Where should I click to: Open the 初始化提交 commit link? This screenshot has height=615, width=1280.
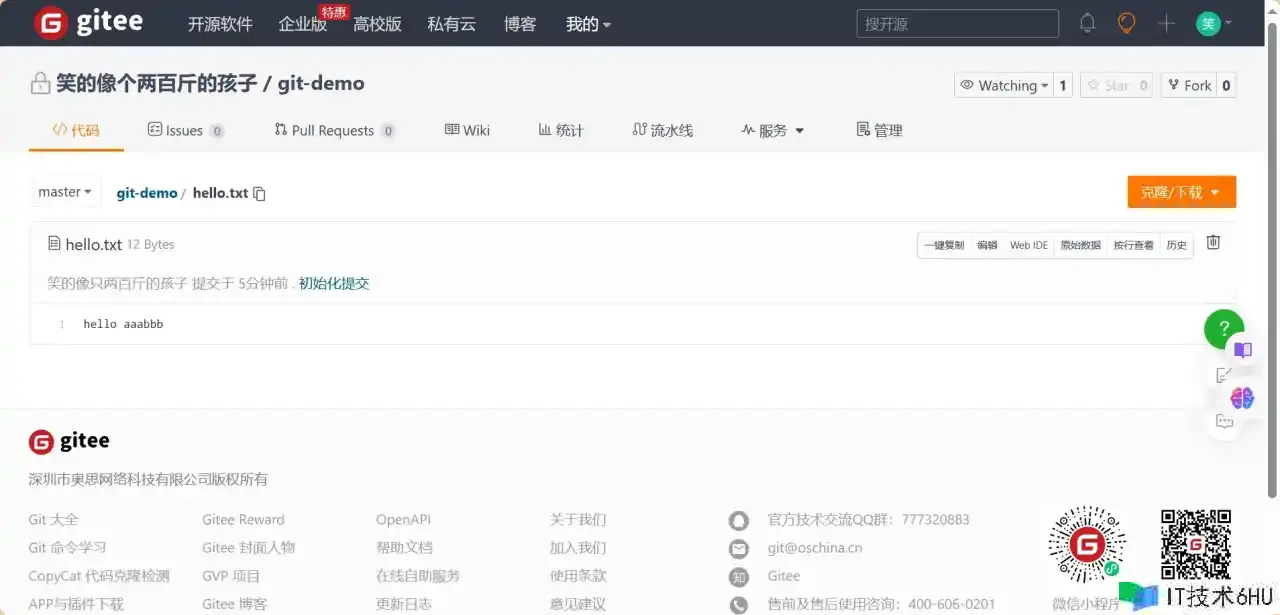pyautogui.click(x=334, y=283)
